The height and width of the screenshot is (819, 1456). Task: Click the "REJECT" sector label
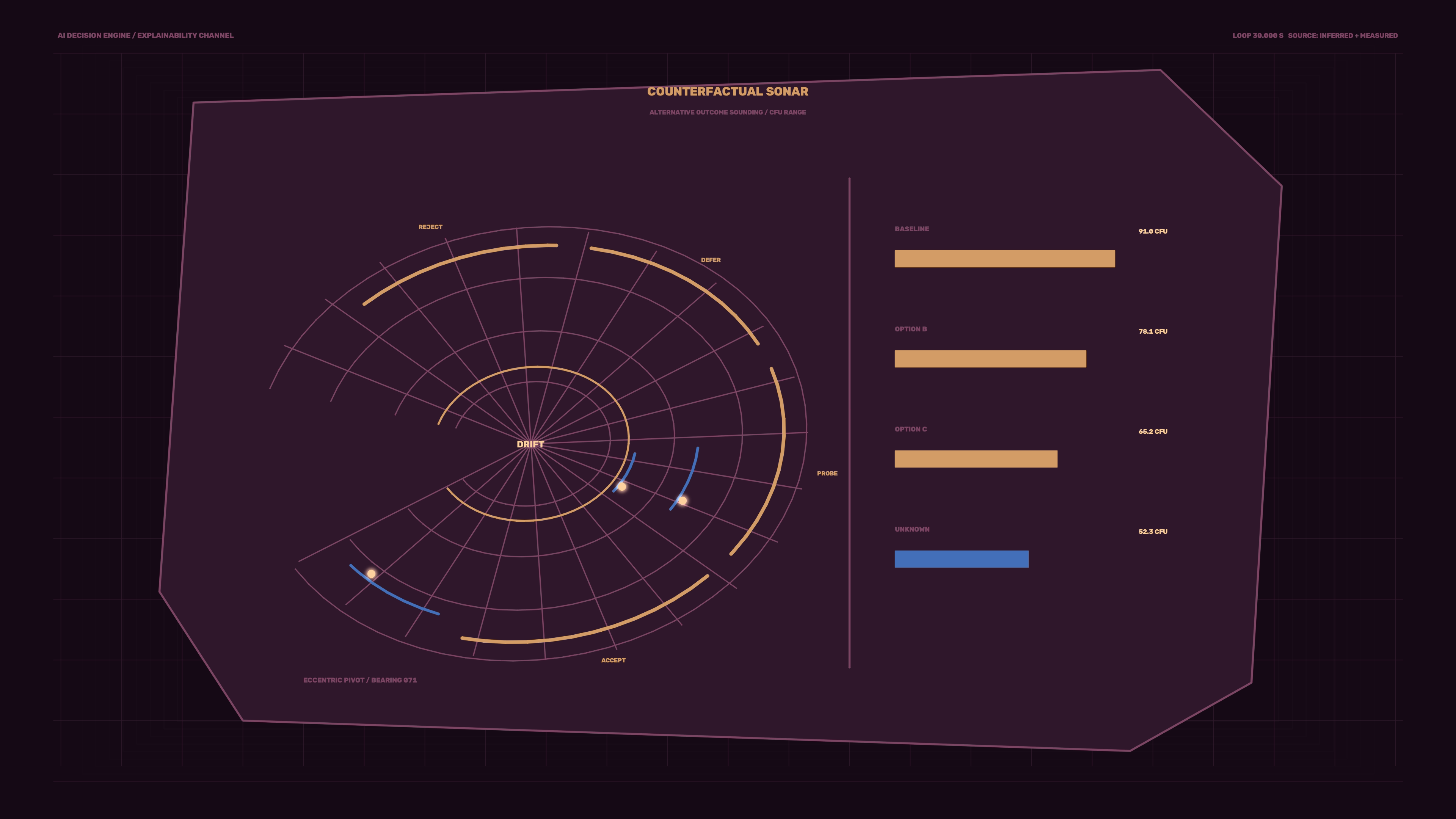click(430, 227)
